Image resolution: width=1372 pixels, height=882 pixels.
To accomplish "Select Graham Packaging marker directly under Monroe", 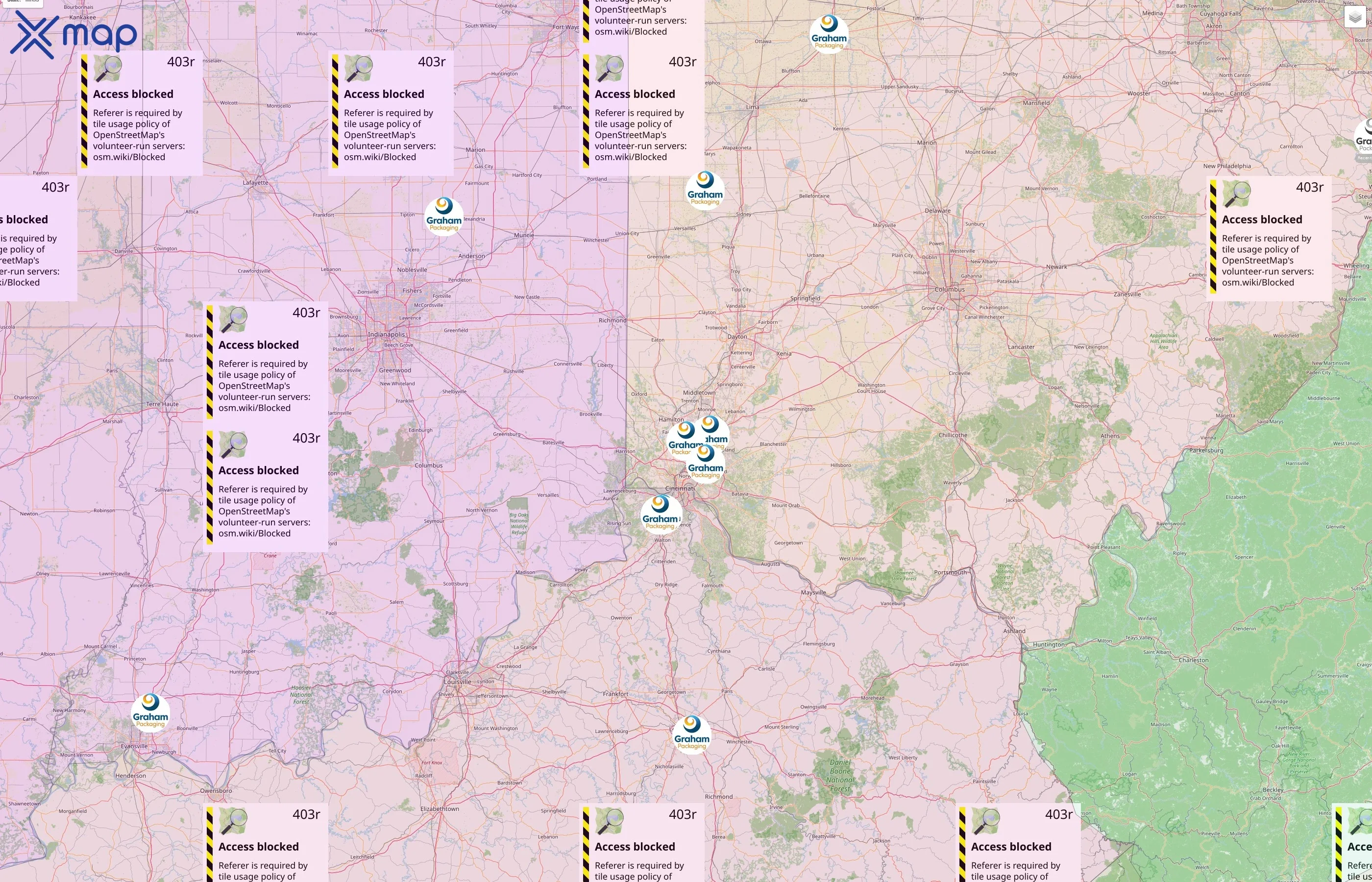I will click(712, 431).
